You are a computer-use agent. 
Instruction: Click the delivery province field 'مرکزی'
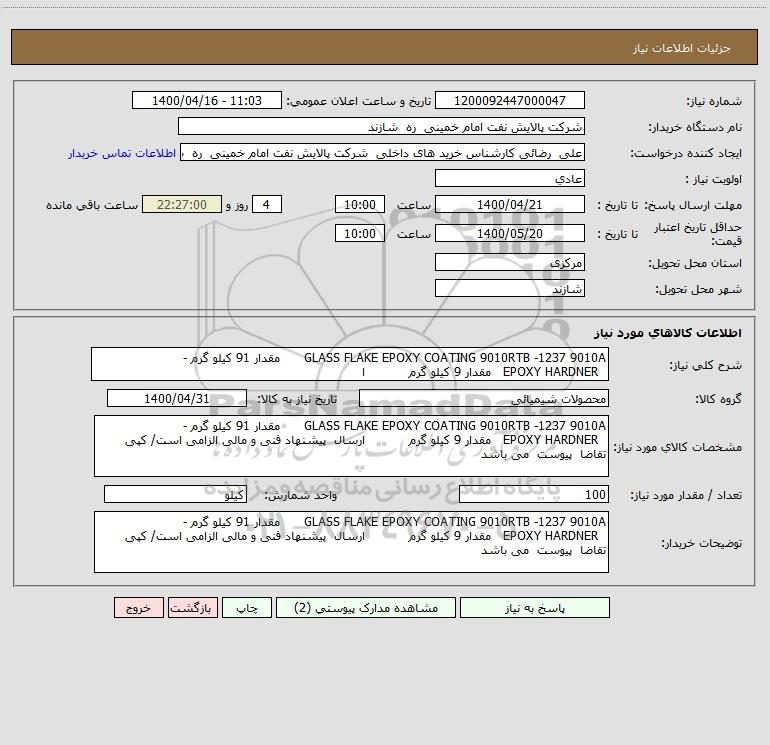tap(510, 262)
